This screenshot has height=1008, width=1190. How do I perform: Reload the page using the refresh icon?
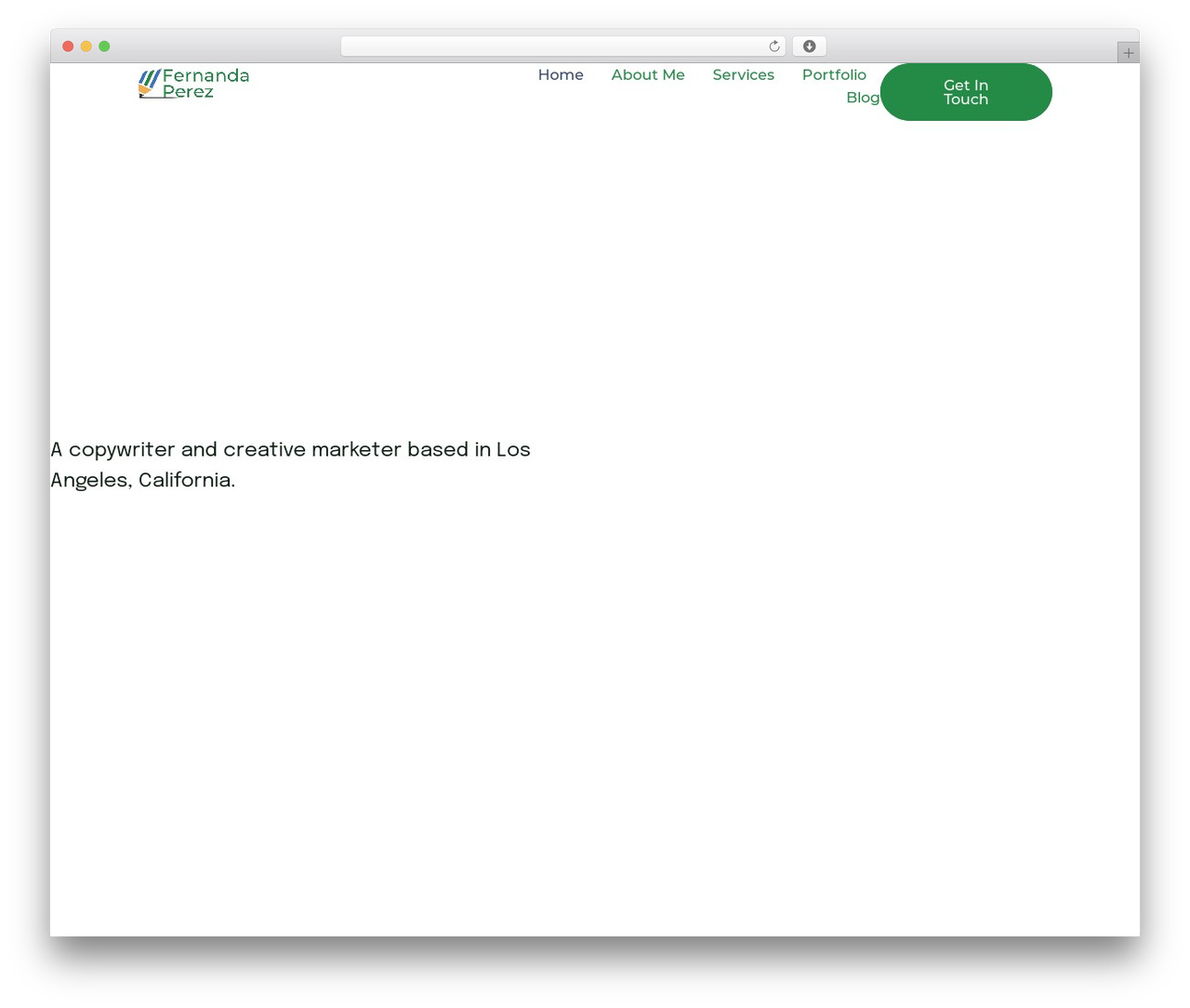click(773, 46)
